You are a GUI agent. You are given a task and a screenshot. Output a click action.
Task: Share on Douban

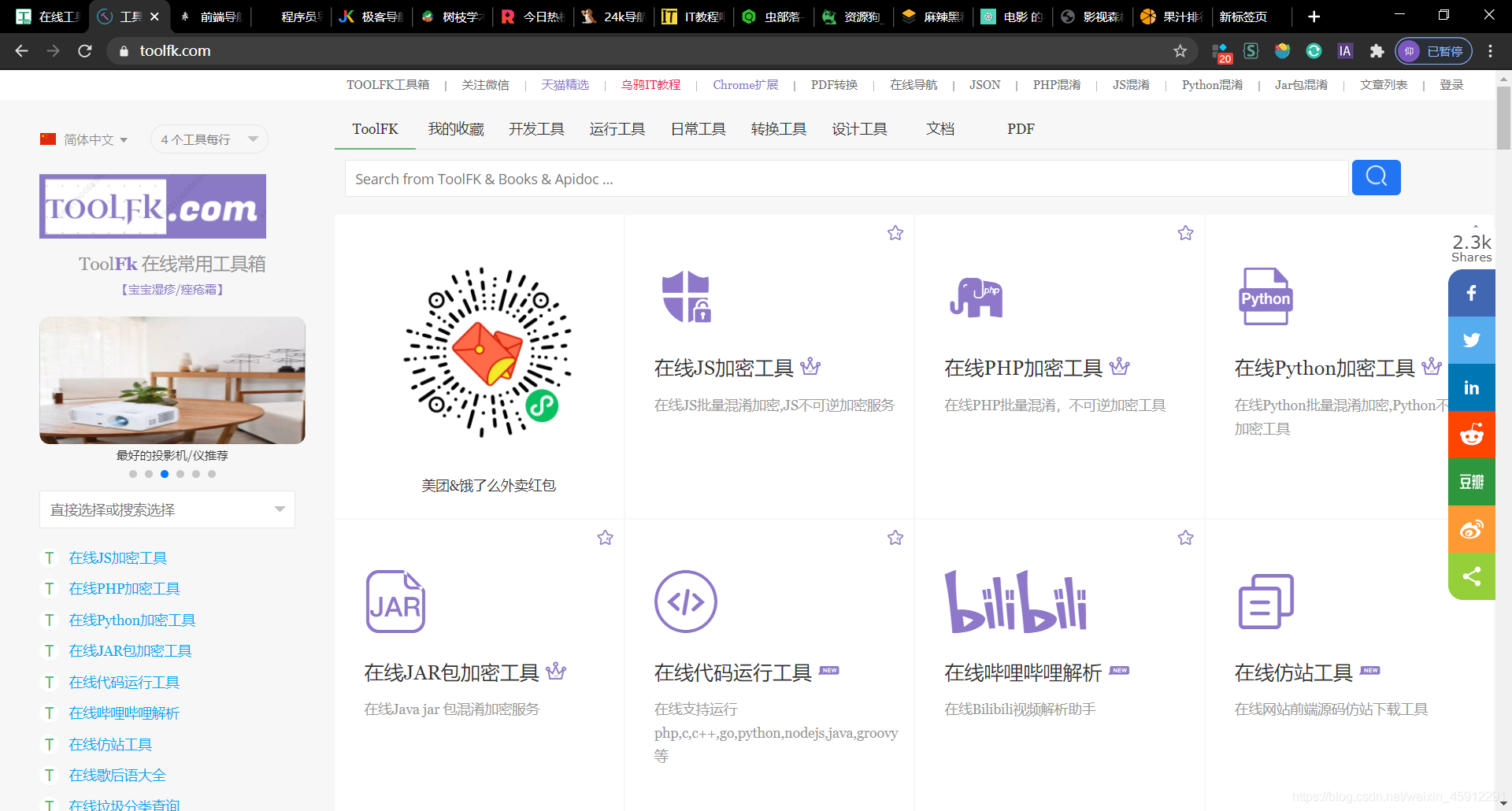1471,482
